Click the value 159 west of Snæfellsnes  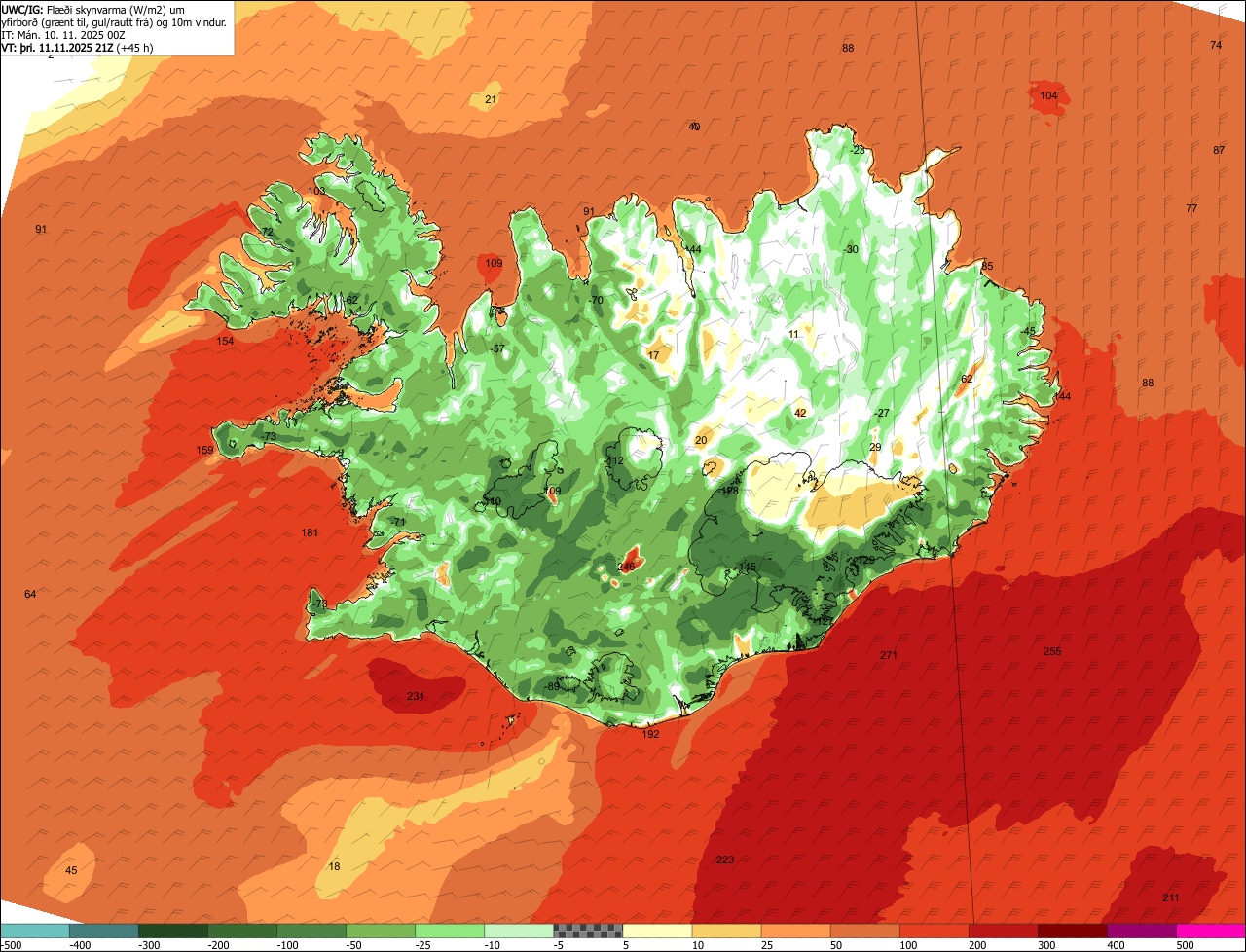click(204, 450)
